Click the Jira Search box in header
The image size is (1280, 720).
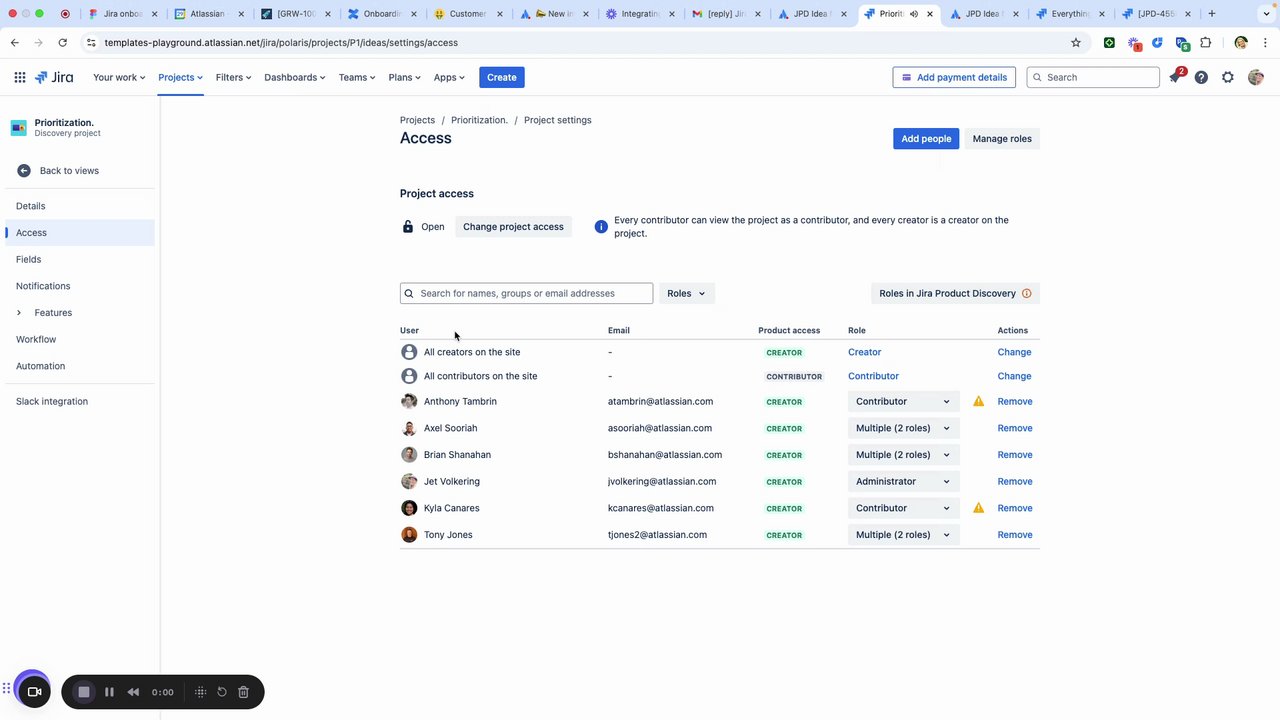pyautogui.click(x=1093, y=77)
